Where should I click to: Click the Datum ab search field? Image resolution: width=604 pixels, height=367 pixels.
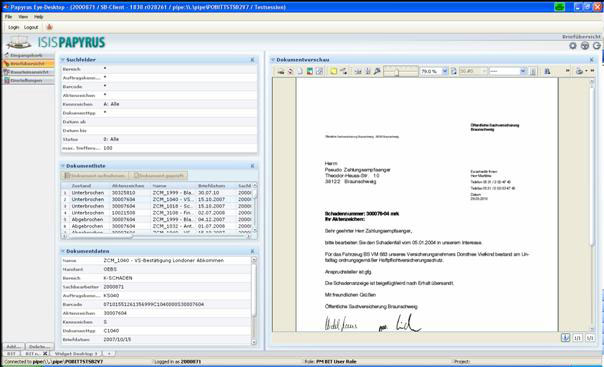coord(179,122)
